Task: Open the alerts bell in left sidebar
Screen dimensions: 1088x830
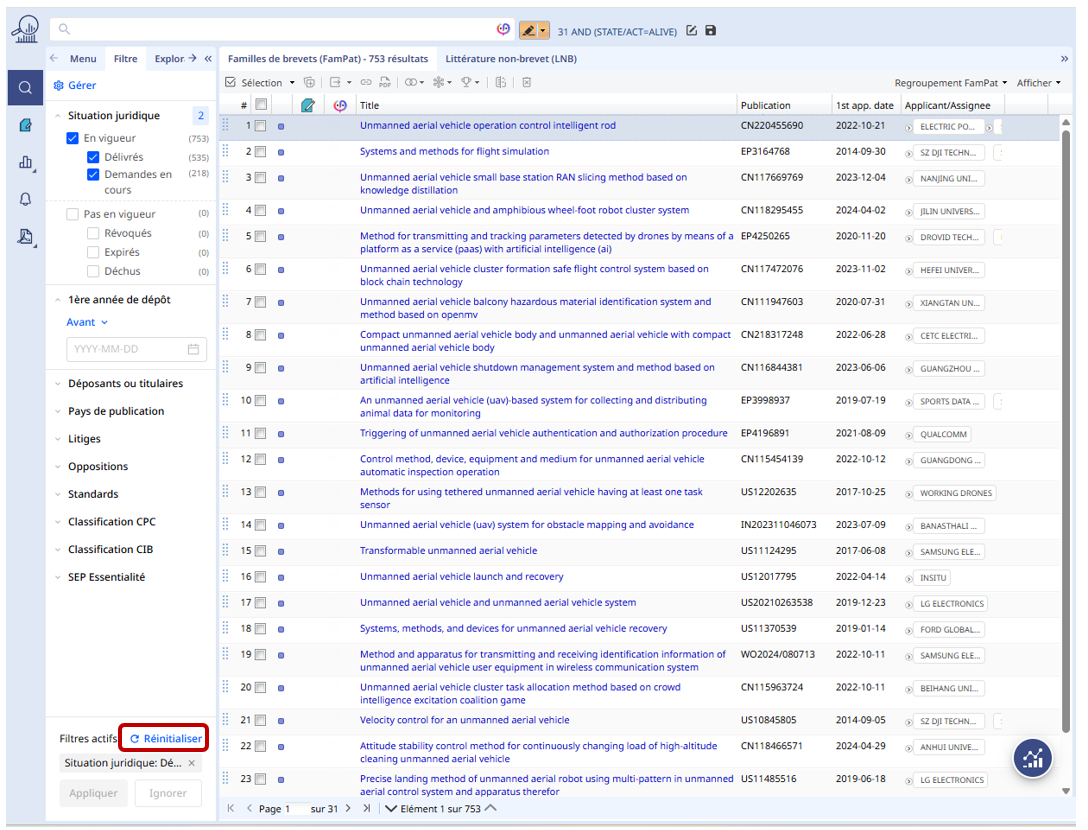Action: click(x=25, y=199)
